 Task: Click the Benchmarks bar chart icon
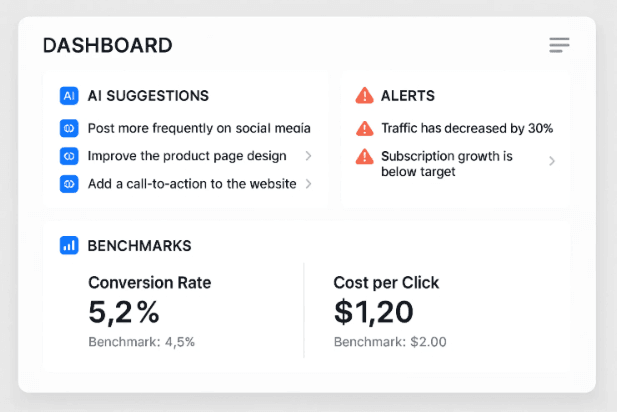[69, 245]
